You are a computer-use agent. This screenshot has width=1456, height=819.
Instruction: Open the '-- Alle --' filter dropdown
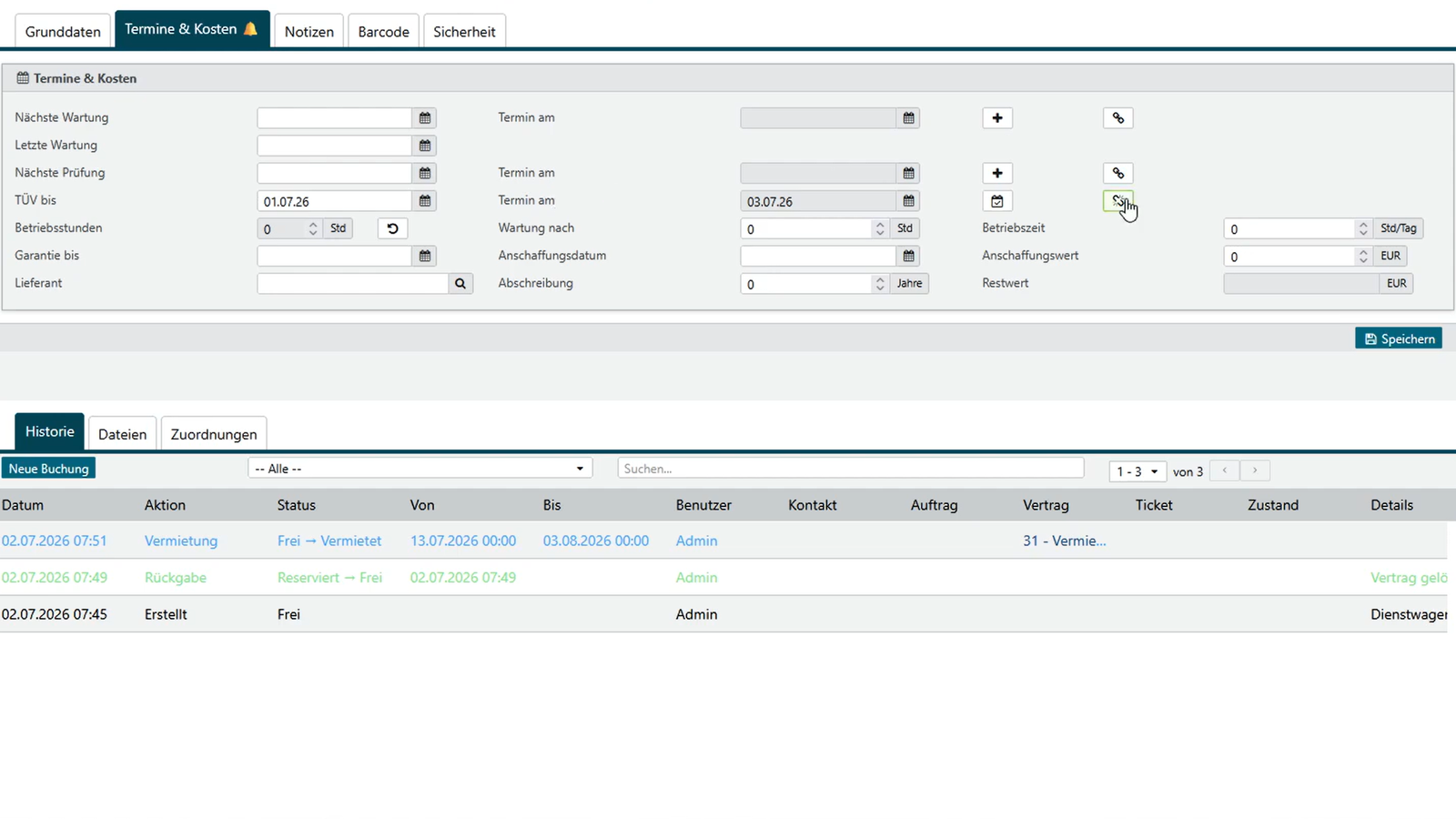click(420, 469)
